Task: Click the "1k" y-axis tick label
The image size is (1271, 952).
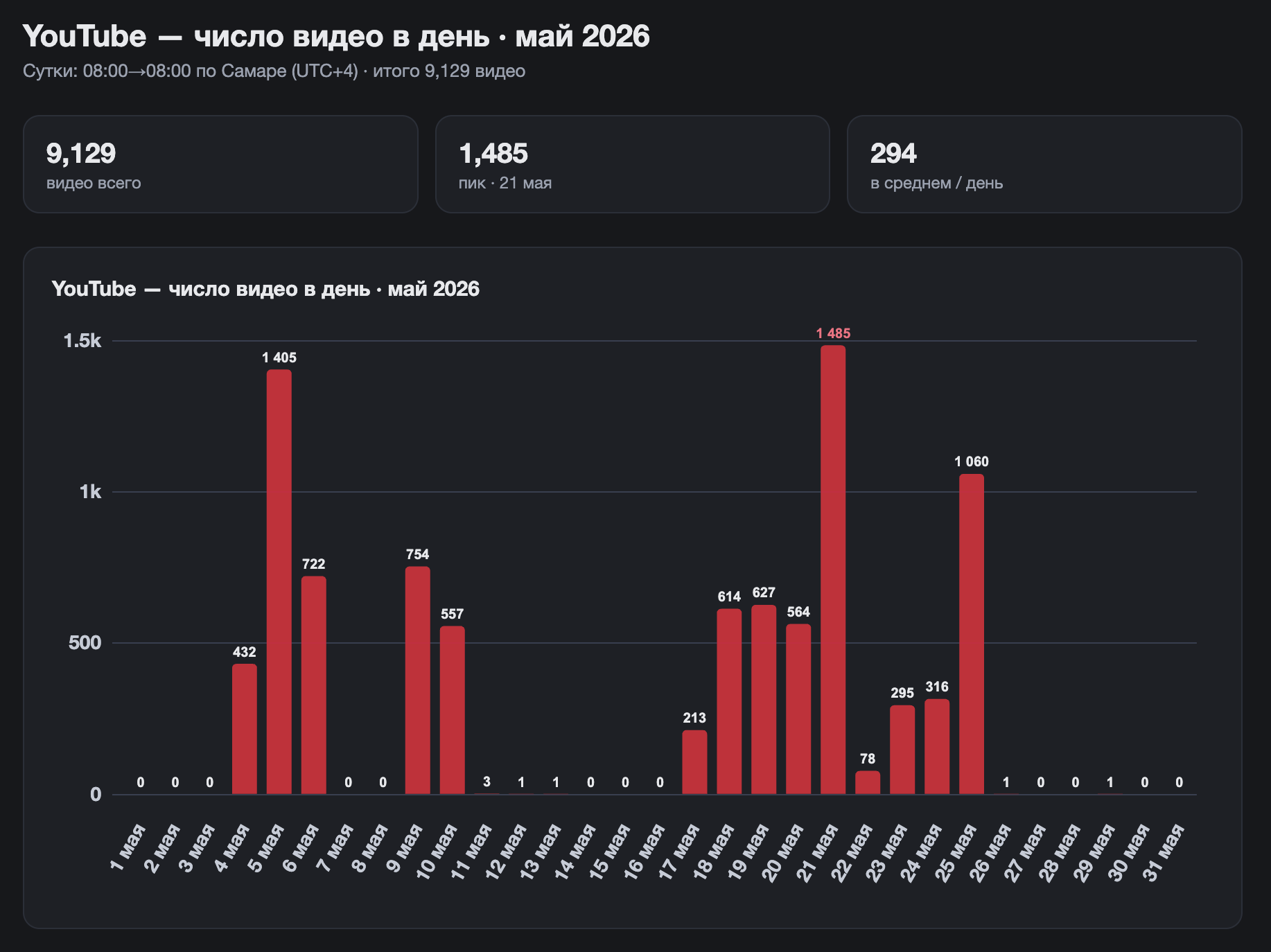Action: [90, 492]
